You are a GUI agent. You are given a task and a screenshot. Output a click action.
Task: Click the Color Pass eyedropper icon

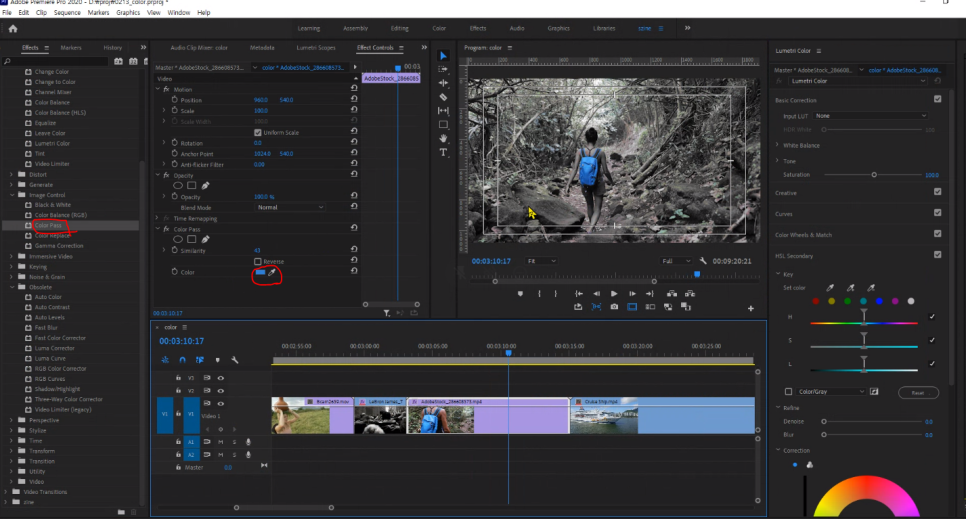coord(272,272)
